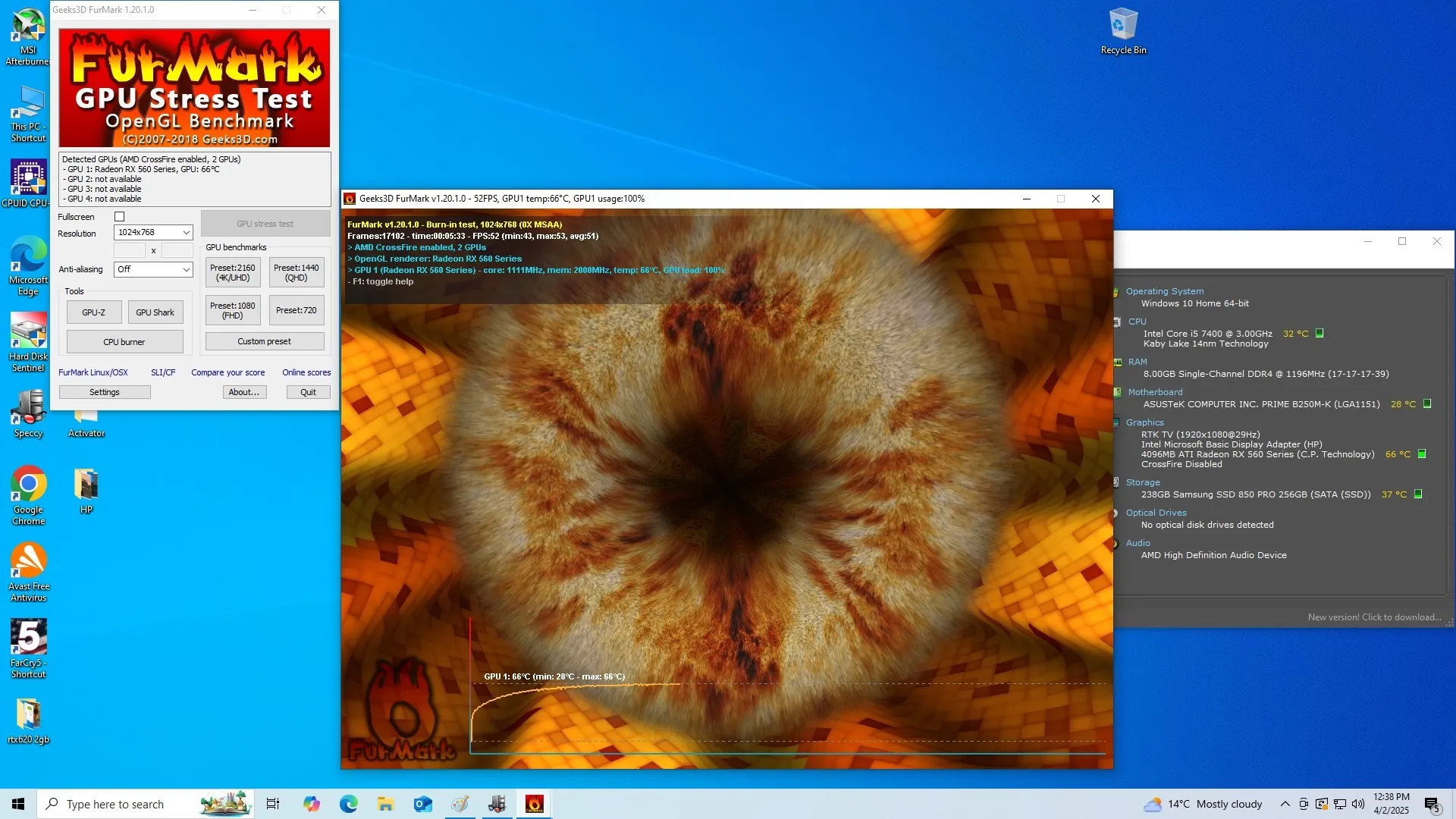Run Preset:1440 (QHD) benchmark
The height and width of the screenshot is (819, 1456).
pos(297,272)
